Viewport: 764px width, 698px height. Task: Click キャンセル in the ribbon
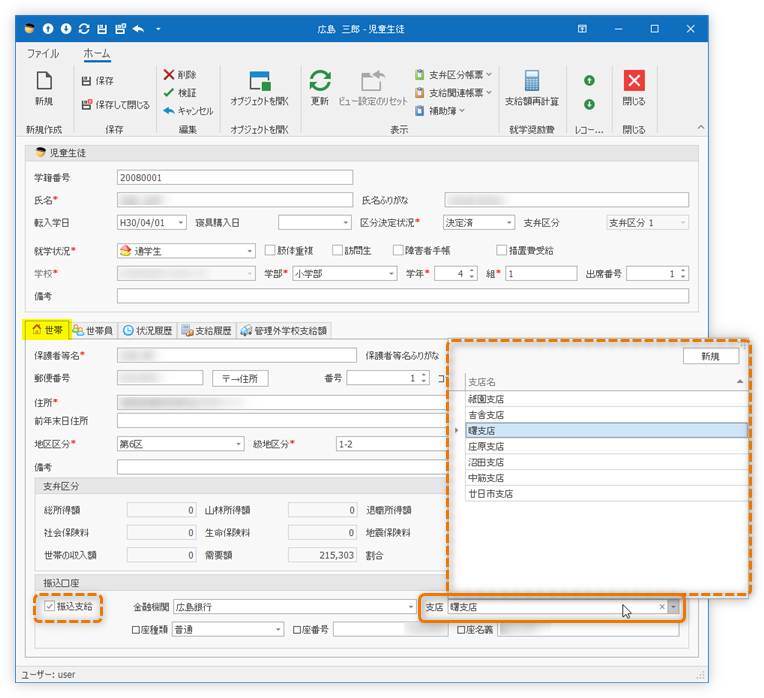click(189, 111)
